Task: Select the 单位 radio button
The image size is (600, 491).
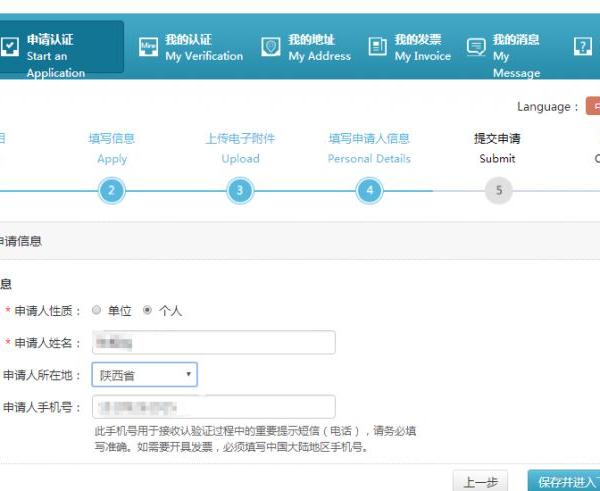Action: pos(97,310)
